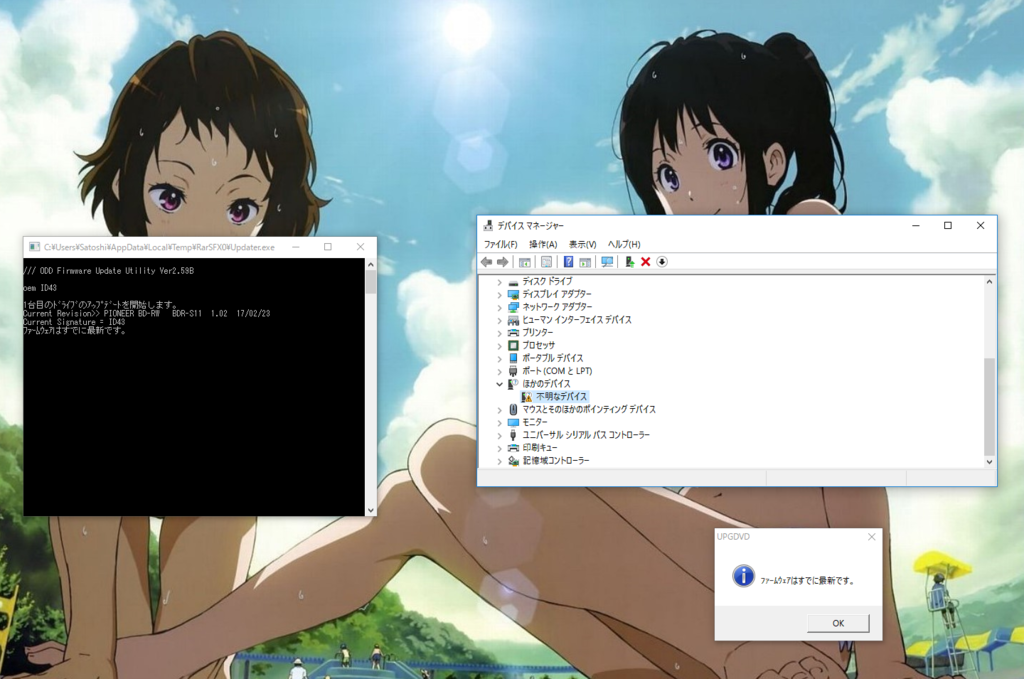Click the モニター display icon
Viewport: 1024px width, 679px height.
point(513,422)
